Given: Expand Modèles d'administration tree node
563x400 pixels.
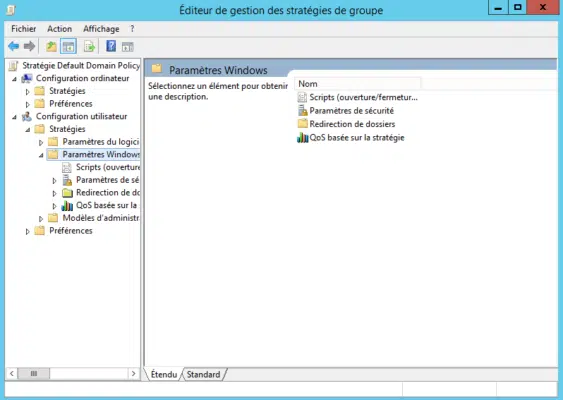Looking at the screenshot, I should pos(41,219).
